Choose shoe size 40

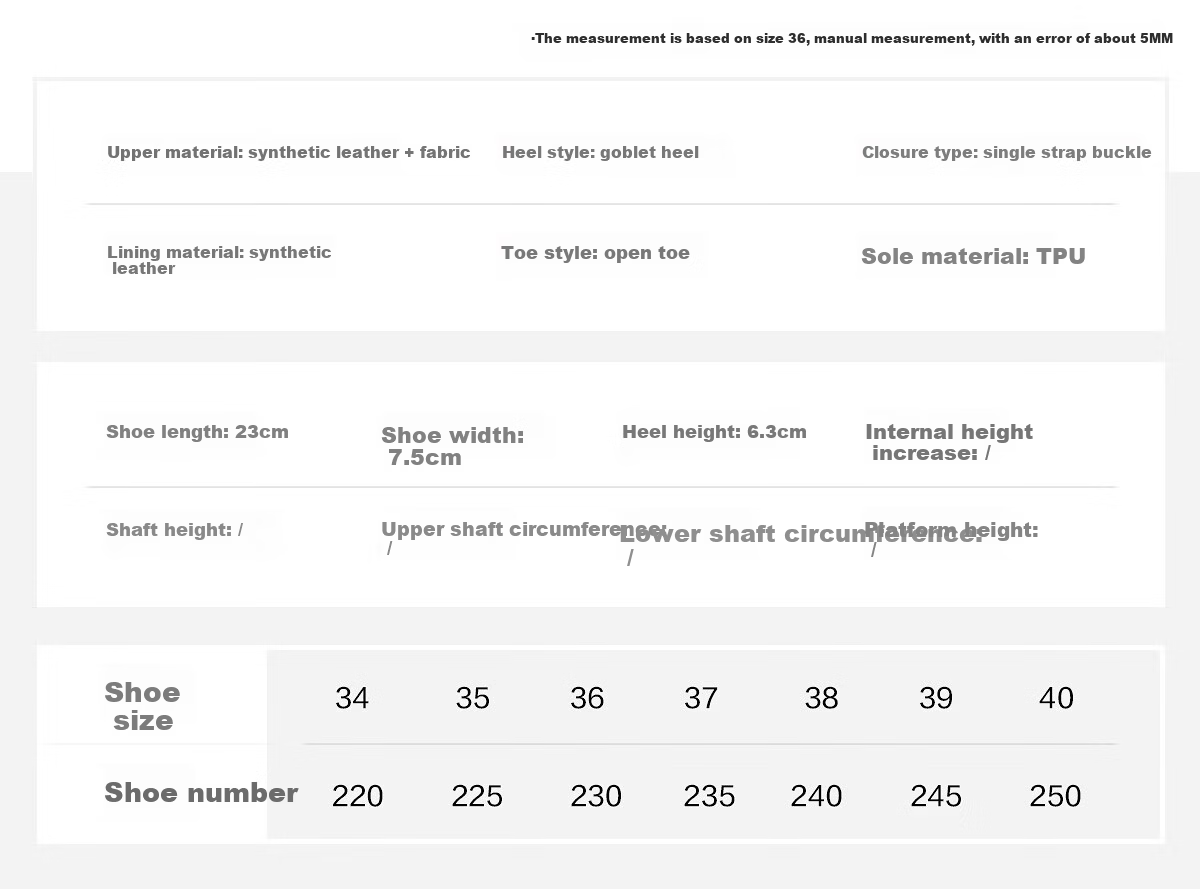1056,698
